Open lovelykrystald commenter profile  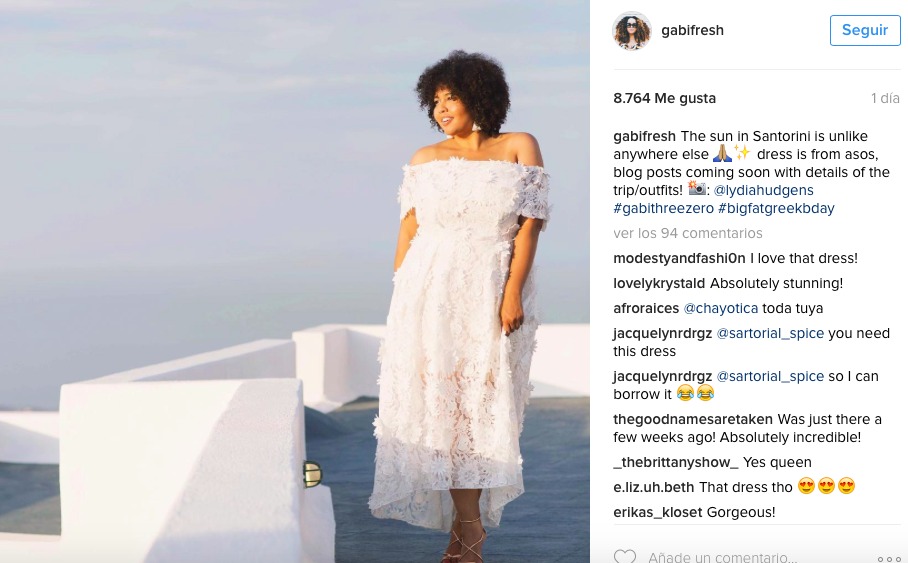coord(659,283)
